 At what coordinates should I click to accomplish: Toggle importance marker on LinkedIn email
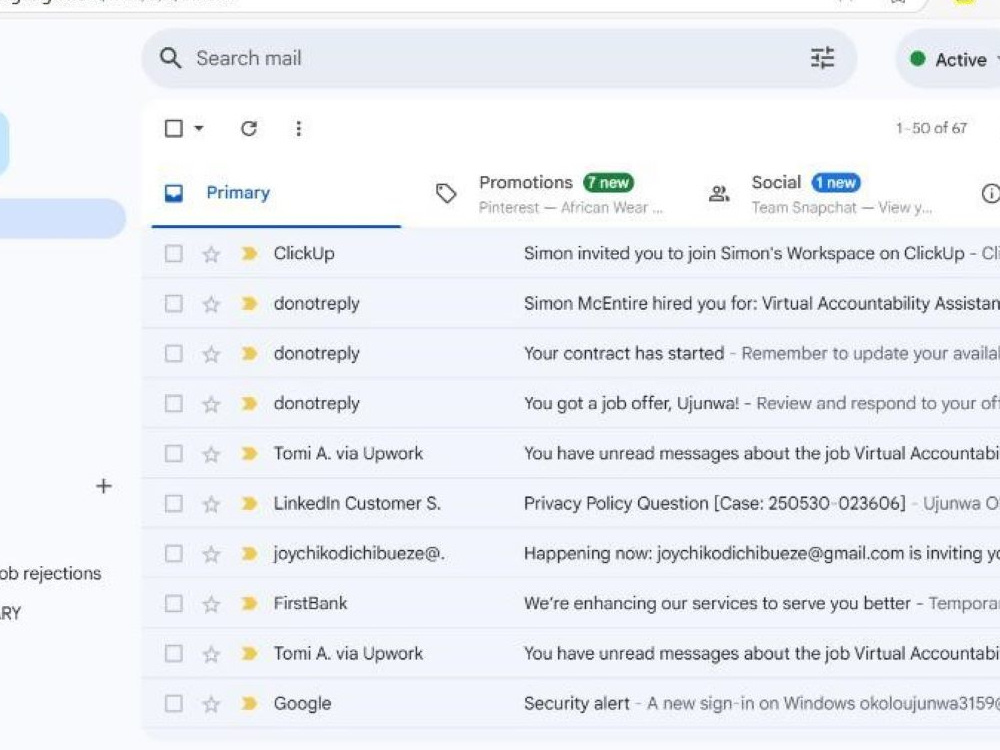(x=249, y=504)
